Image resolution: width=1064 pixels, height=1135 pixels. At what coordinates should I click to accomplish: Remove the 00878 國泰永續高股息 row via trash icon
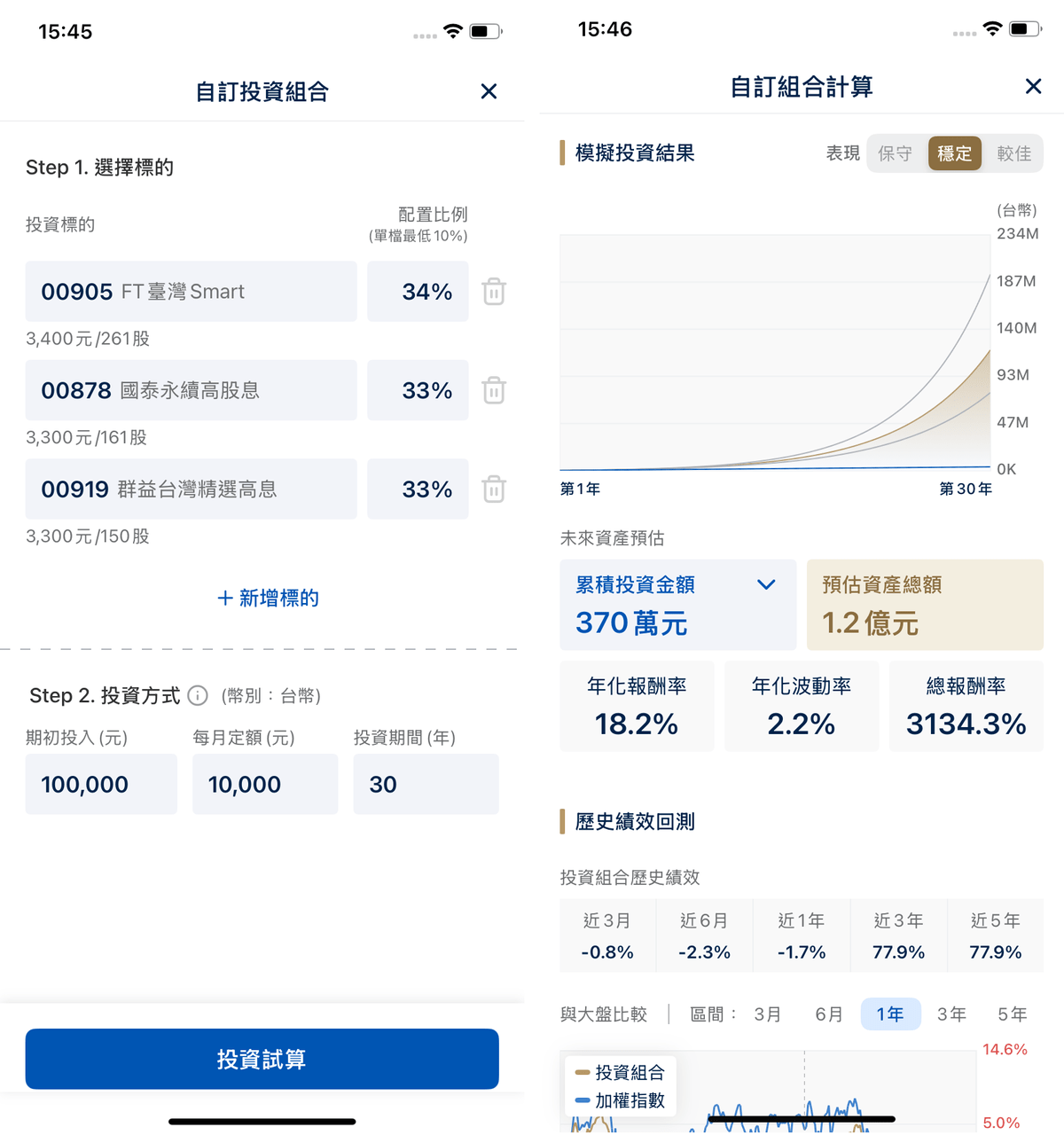(494, 390)
